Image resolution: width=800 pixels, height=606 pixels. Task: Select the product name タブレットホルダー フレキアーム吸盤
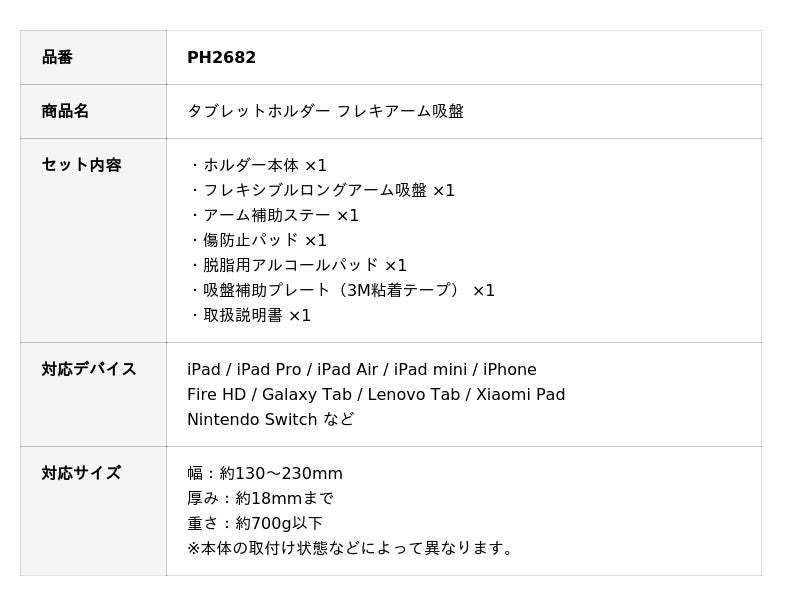coord(325,112)
